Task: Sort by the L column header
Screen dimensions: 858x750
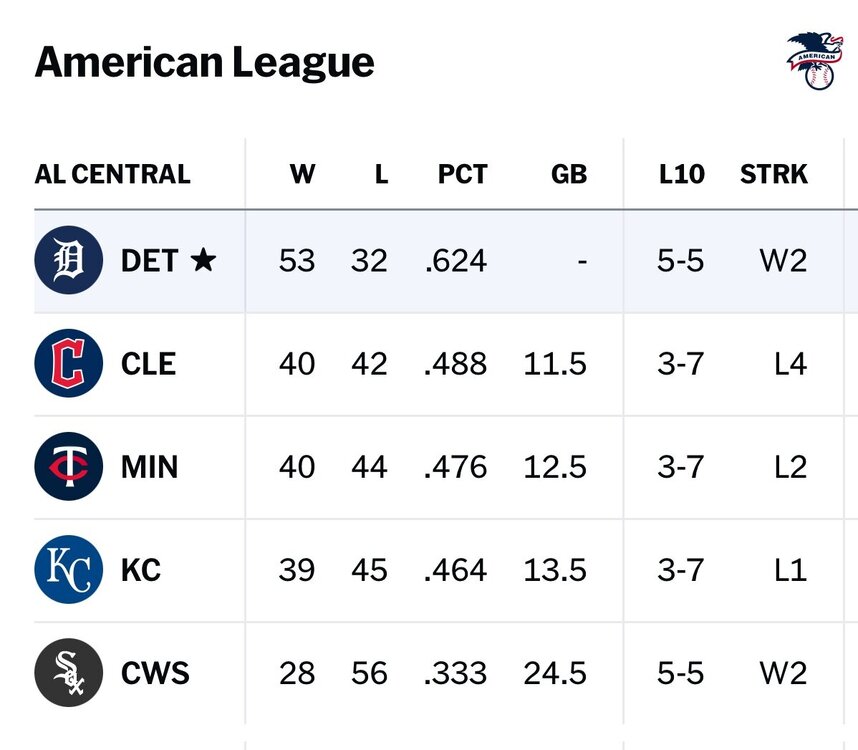Action: coord(381,174)
